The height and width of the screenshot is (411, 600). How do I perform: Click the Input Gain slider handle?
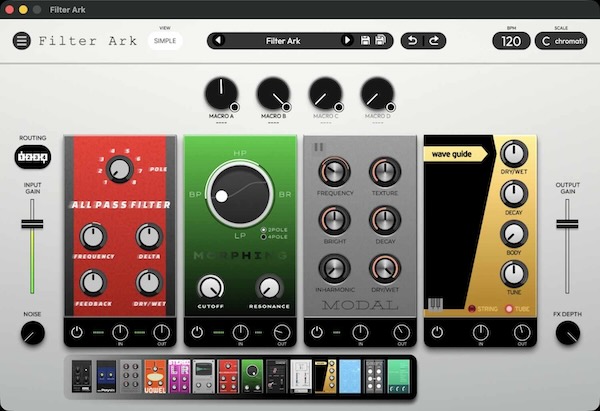click(32, 224)
